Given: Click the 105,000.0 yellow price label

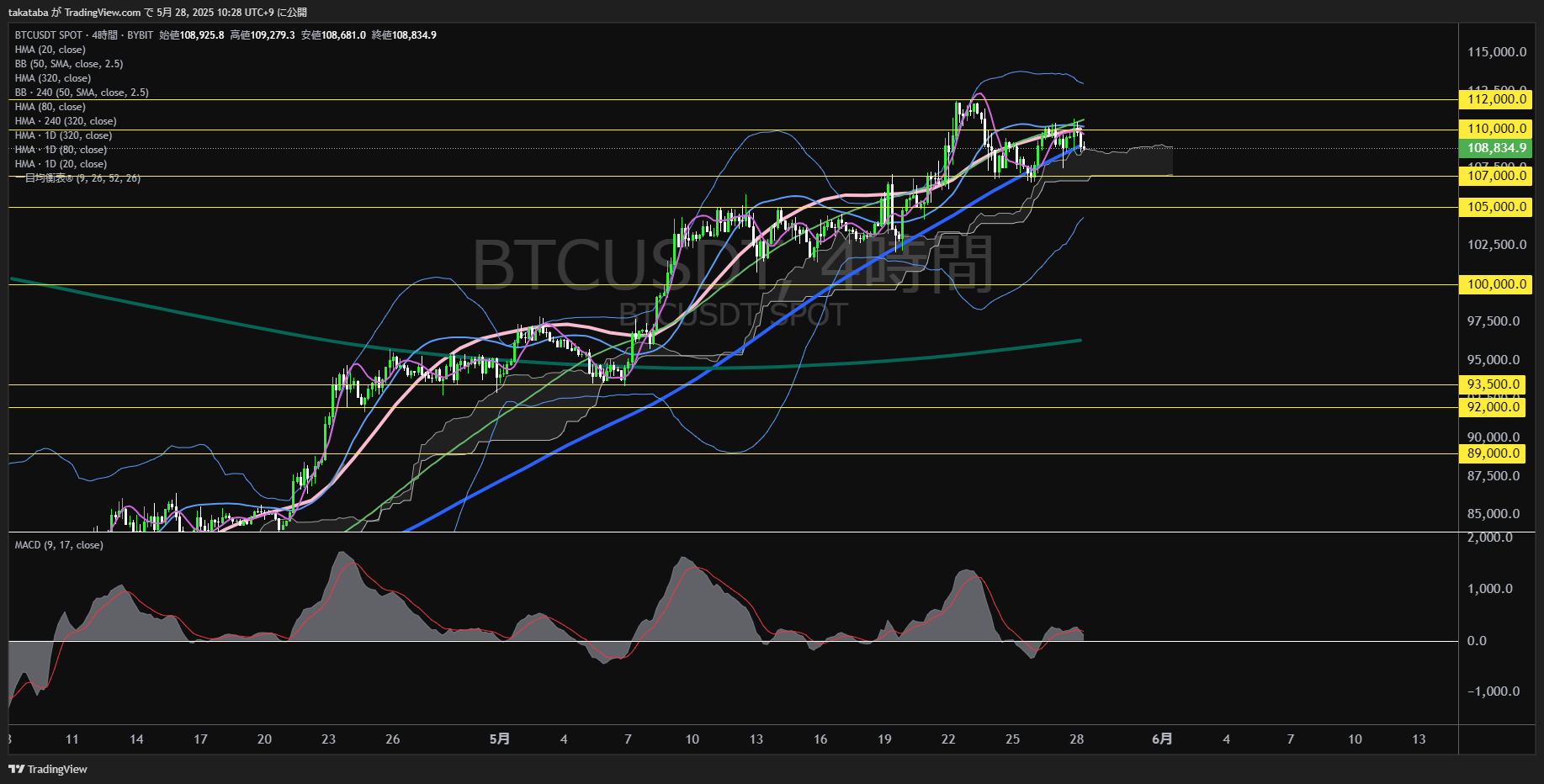Looking at the screenshot, I should pyautogui.click(x=1495, y=207).
